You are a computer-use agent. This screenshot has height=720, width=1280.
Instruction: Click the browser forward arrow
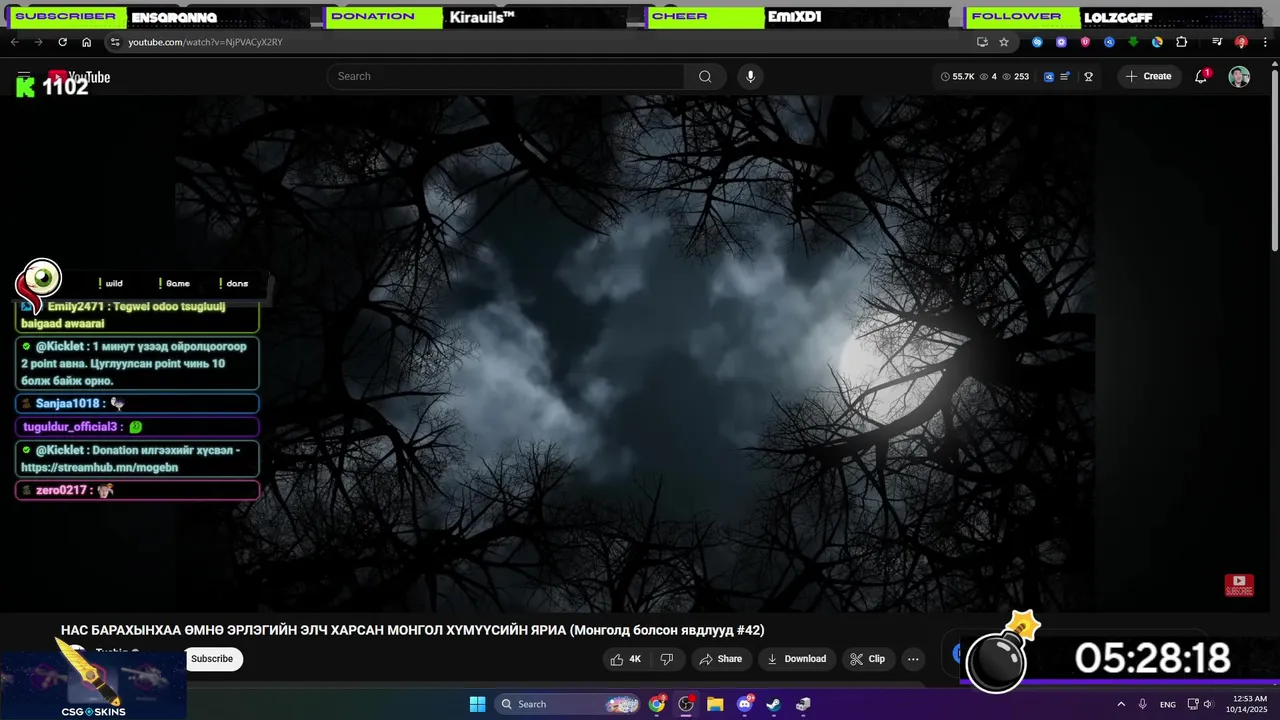(38, 42)
